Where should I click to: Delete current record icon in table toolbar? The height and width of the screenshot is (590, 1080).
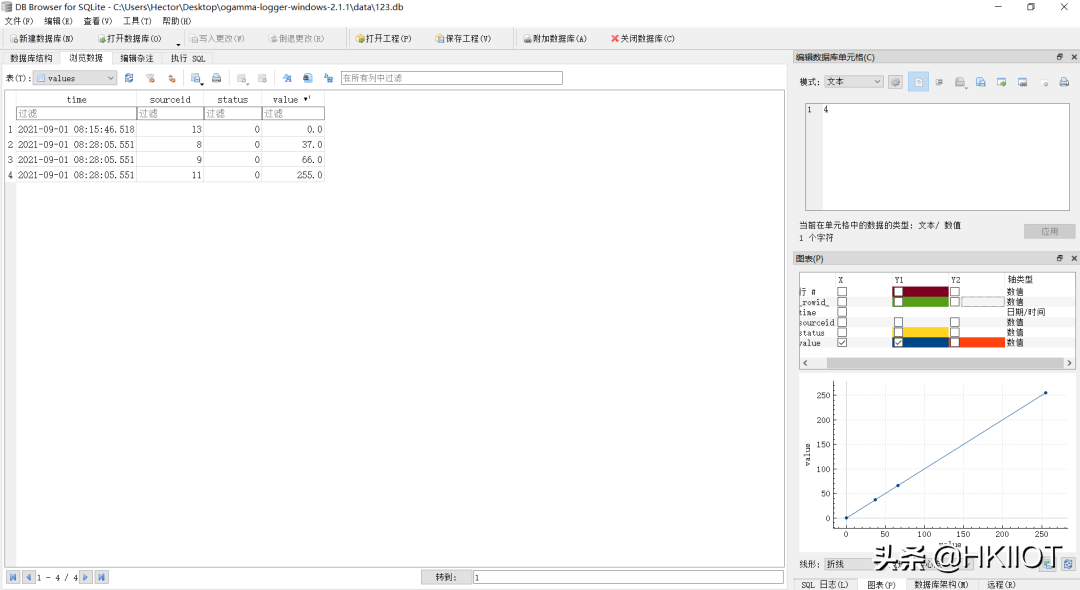[x=262, y=78]
